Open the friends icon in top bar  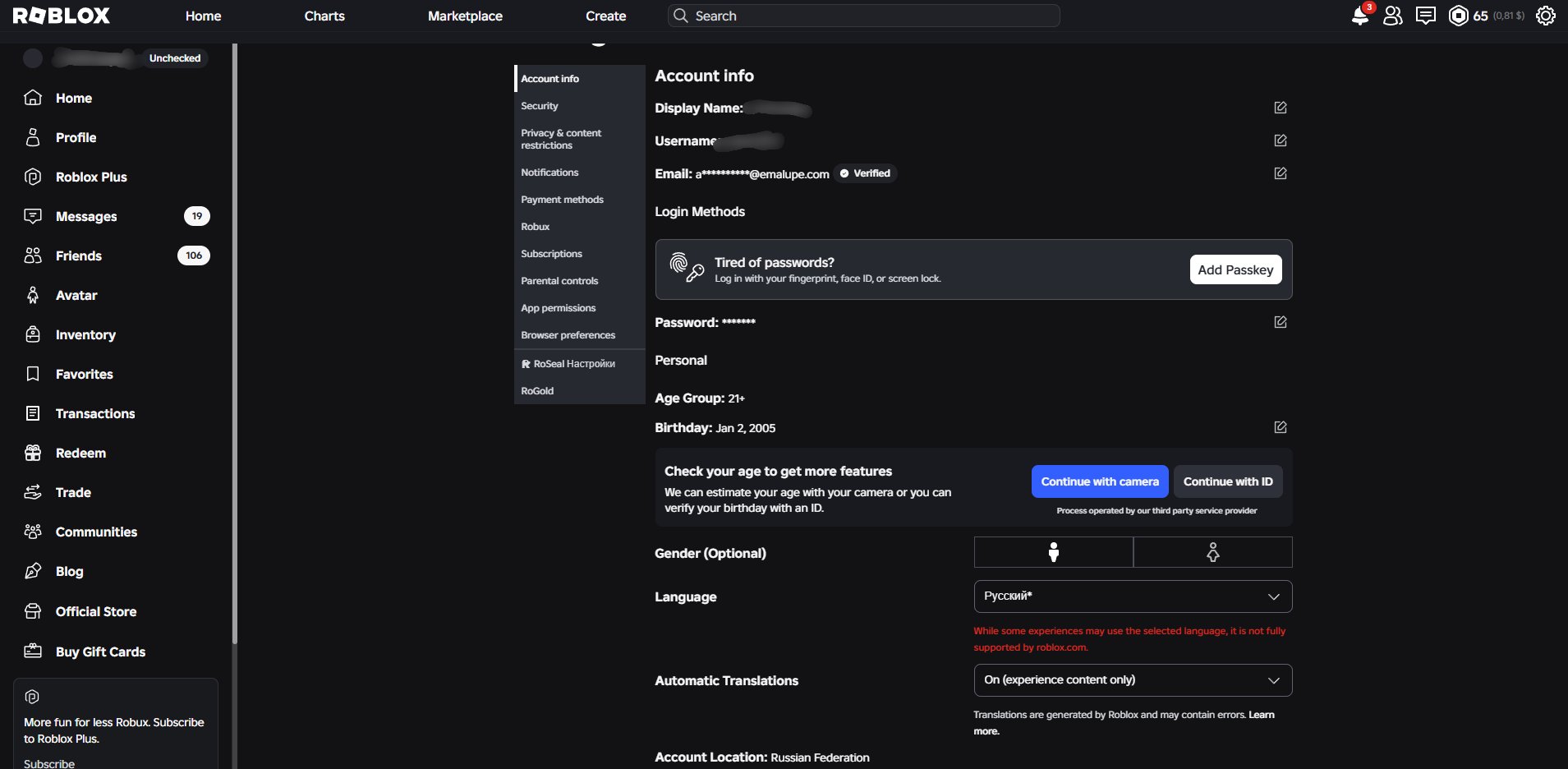pyautogui.click(x=1393, y=16)
